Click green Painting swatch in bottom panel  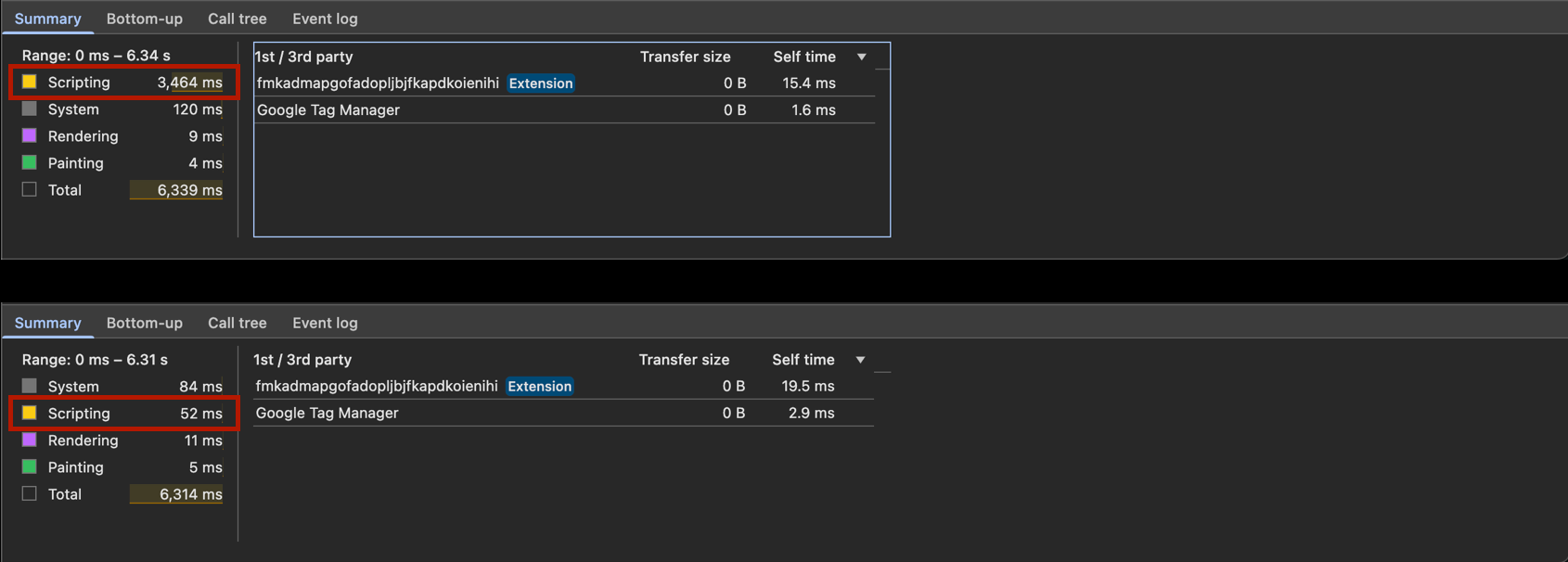30,467
